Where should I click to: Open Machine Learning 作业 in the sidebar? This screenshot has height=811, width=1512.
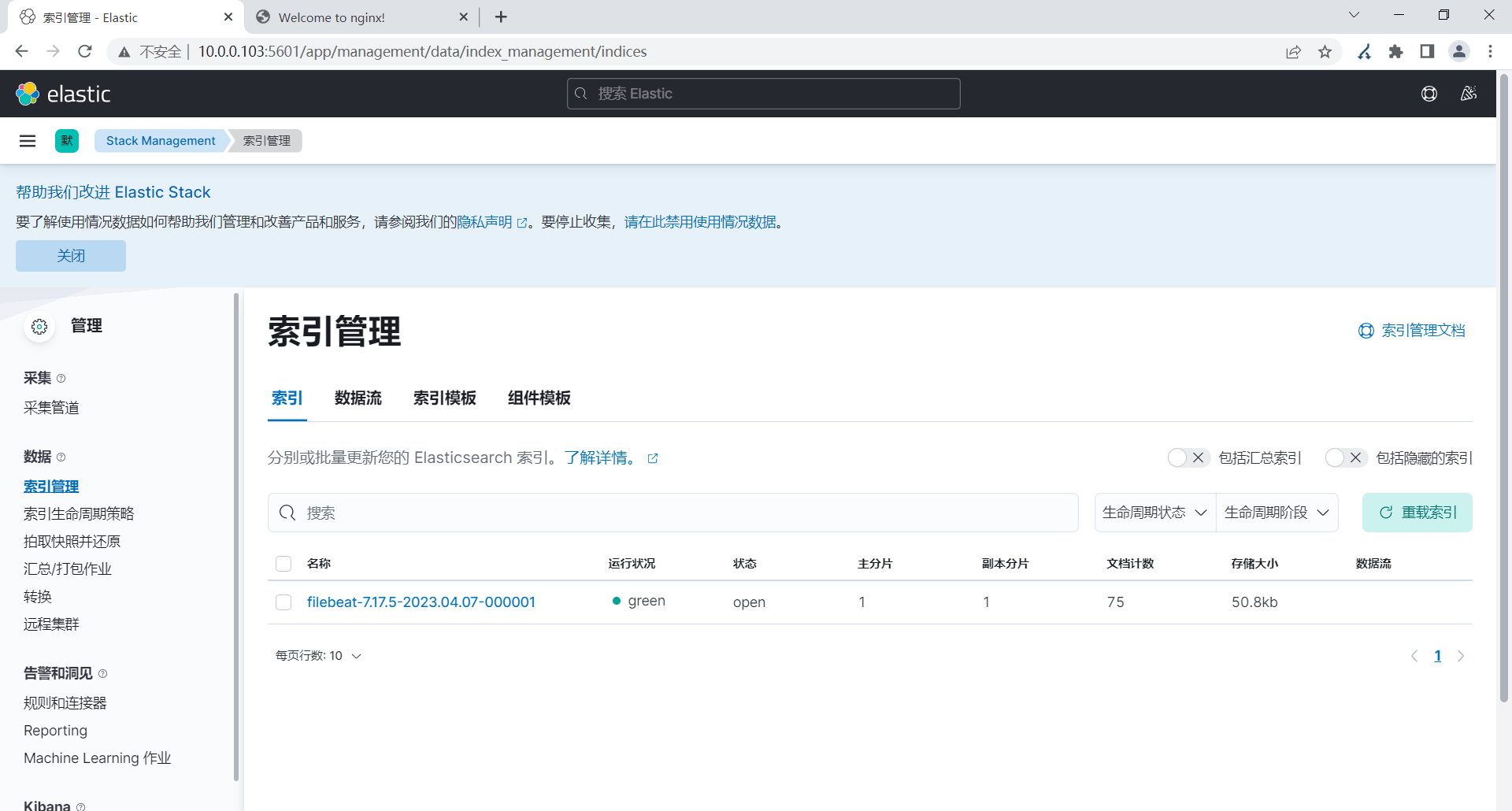(x=98, y=758)
